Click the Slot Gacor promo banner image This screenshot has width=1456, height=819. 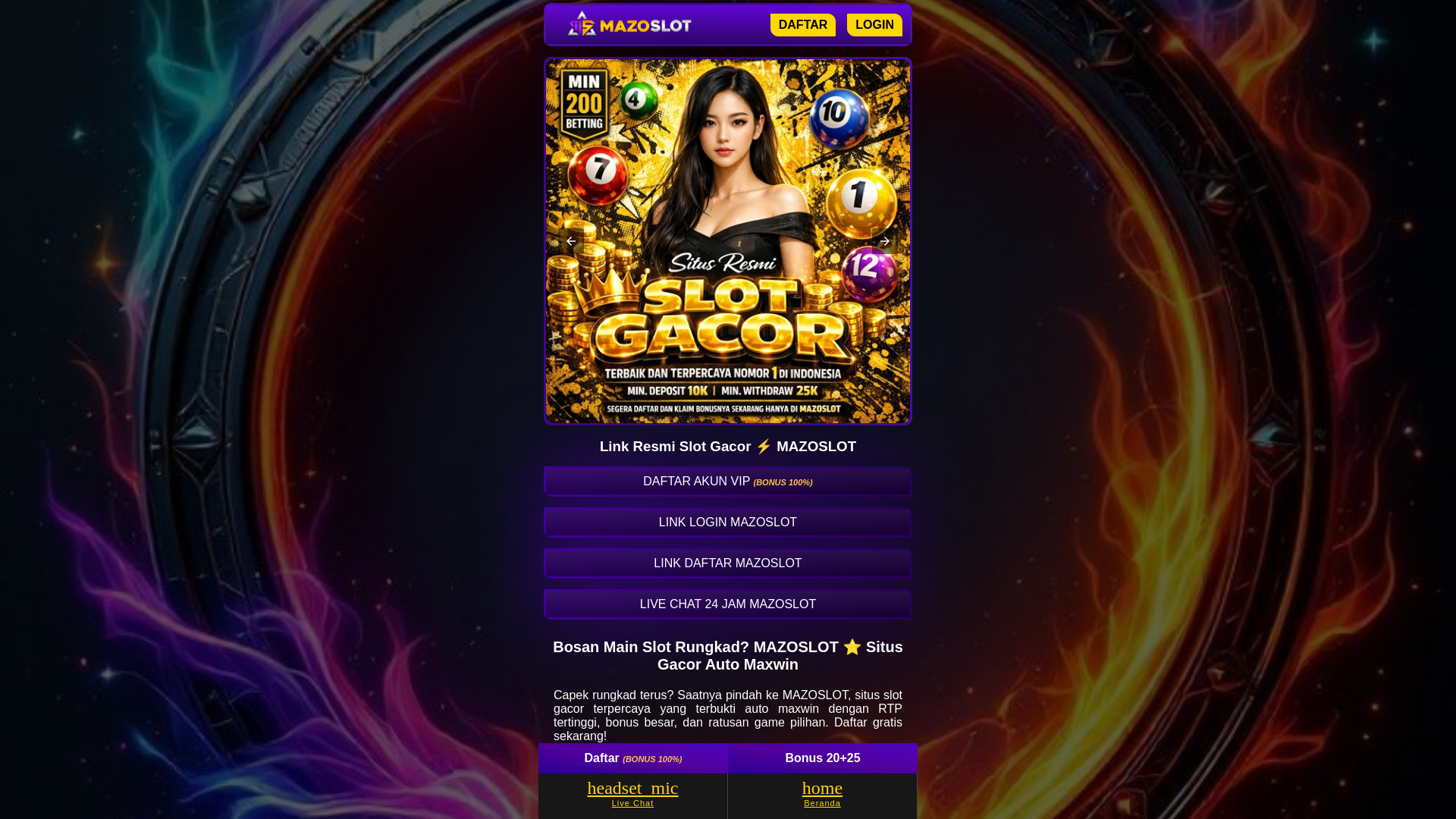click(x=728, y=241)
